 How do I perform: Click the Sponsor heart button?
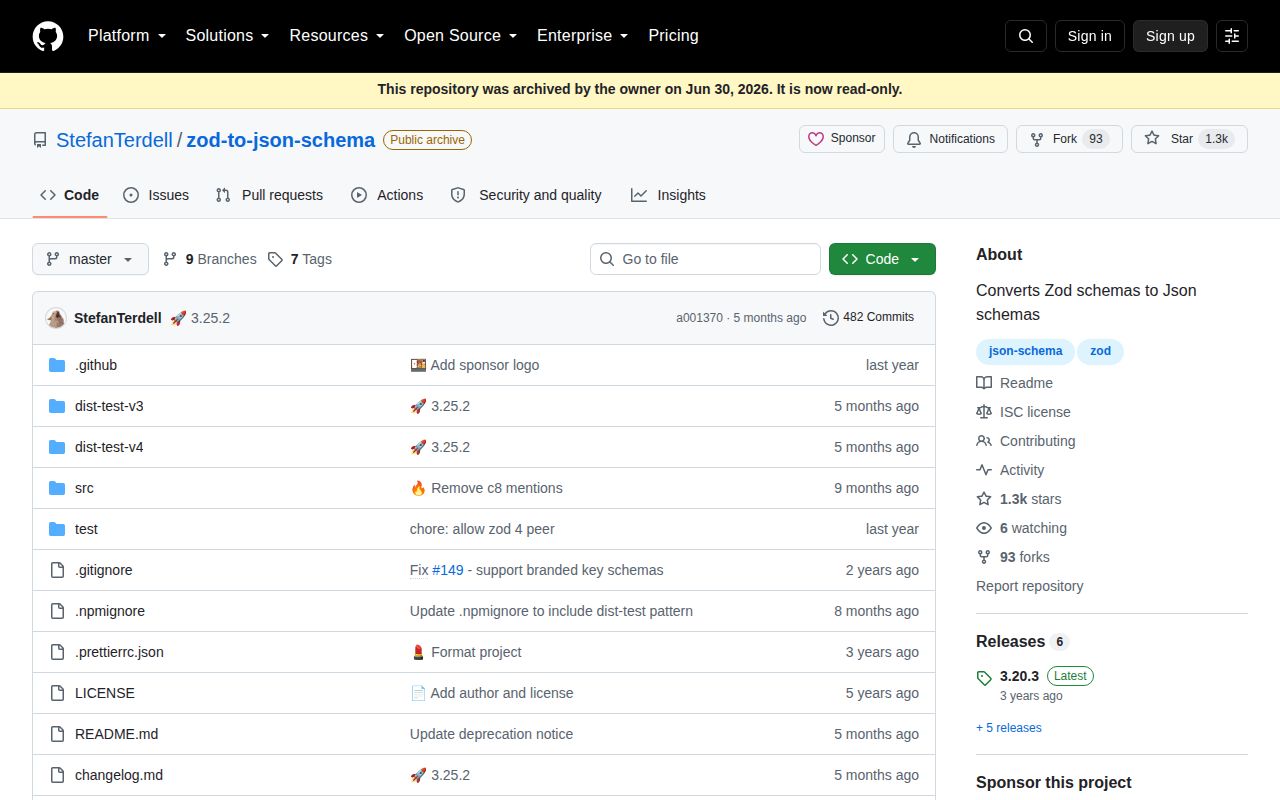[842, 139]
